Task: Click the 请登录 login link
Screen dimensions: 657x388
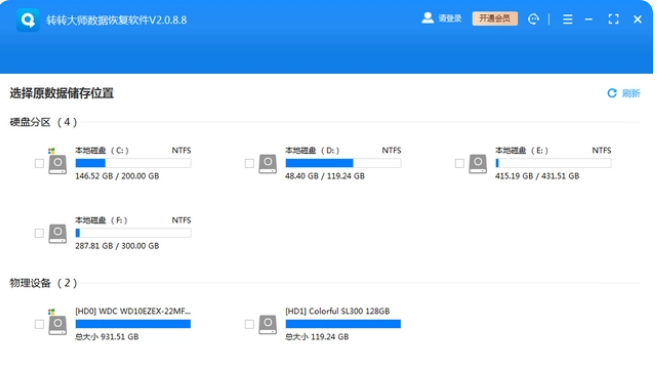Action: [450, 18]
